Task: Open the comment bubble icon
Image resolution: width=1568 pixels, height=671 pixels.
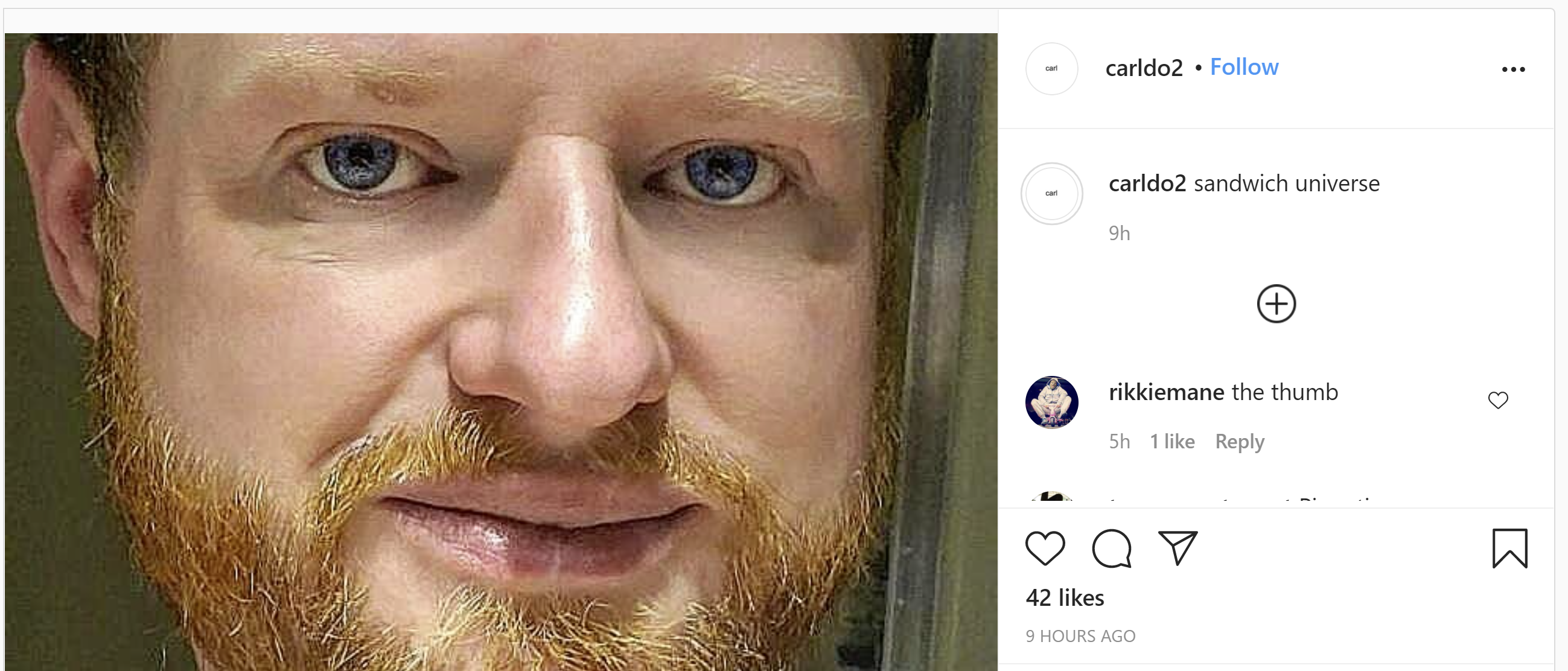Action: tap(1112, 548)
